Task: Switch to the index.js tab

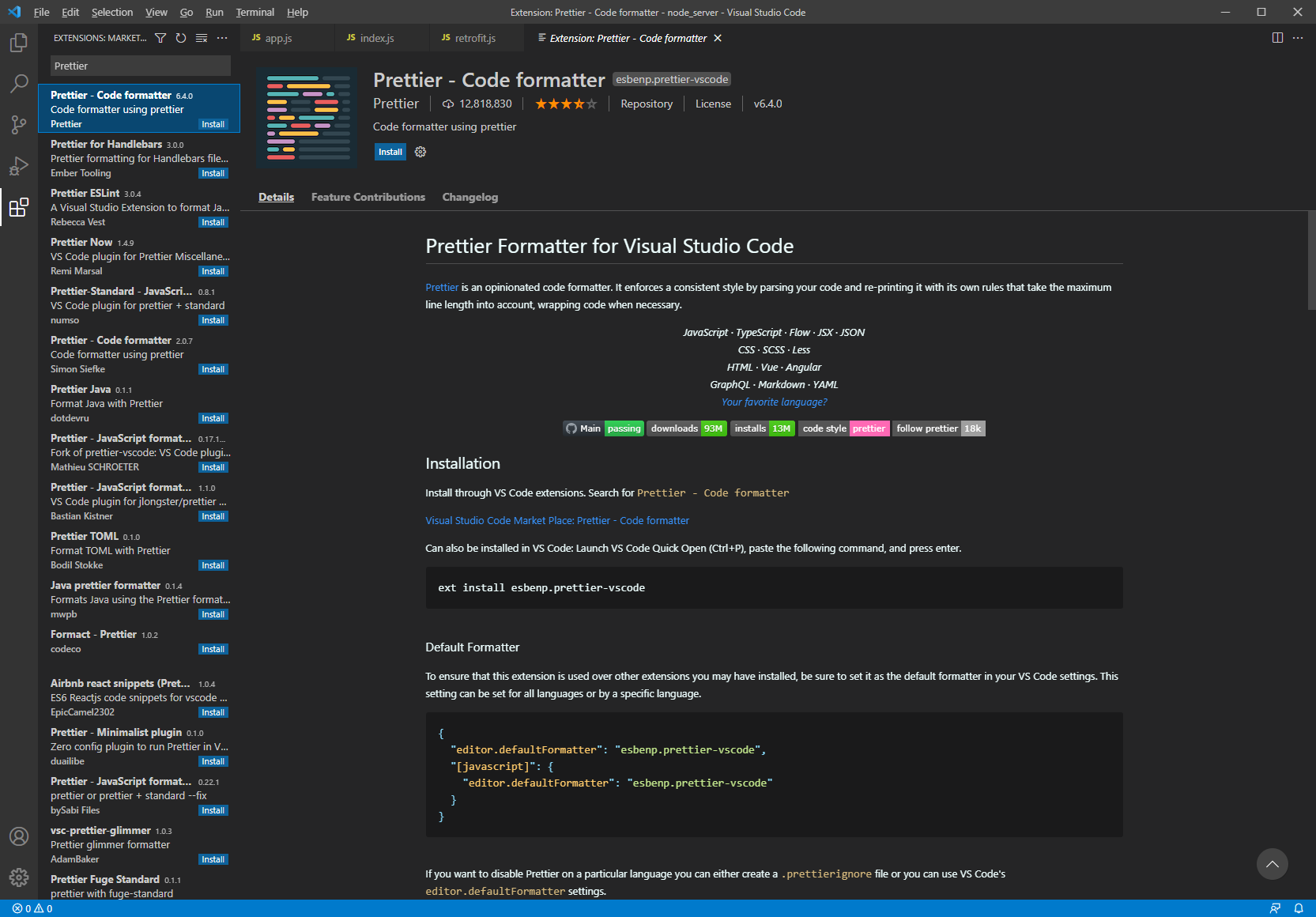Action: 382,38
